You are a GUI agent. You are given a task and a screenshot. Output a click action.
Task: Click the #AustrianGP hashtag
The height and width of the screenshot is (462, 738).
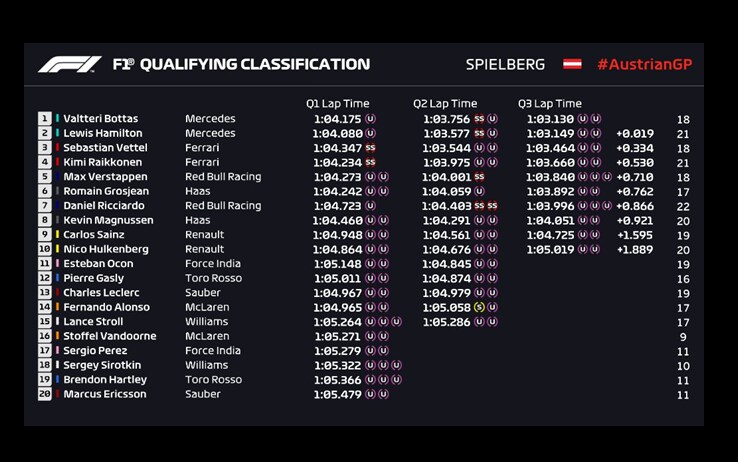[644, 64]
